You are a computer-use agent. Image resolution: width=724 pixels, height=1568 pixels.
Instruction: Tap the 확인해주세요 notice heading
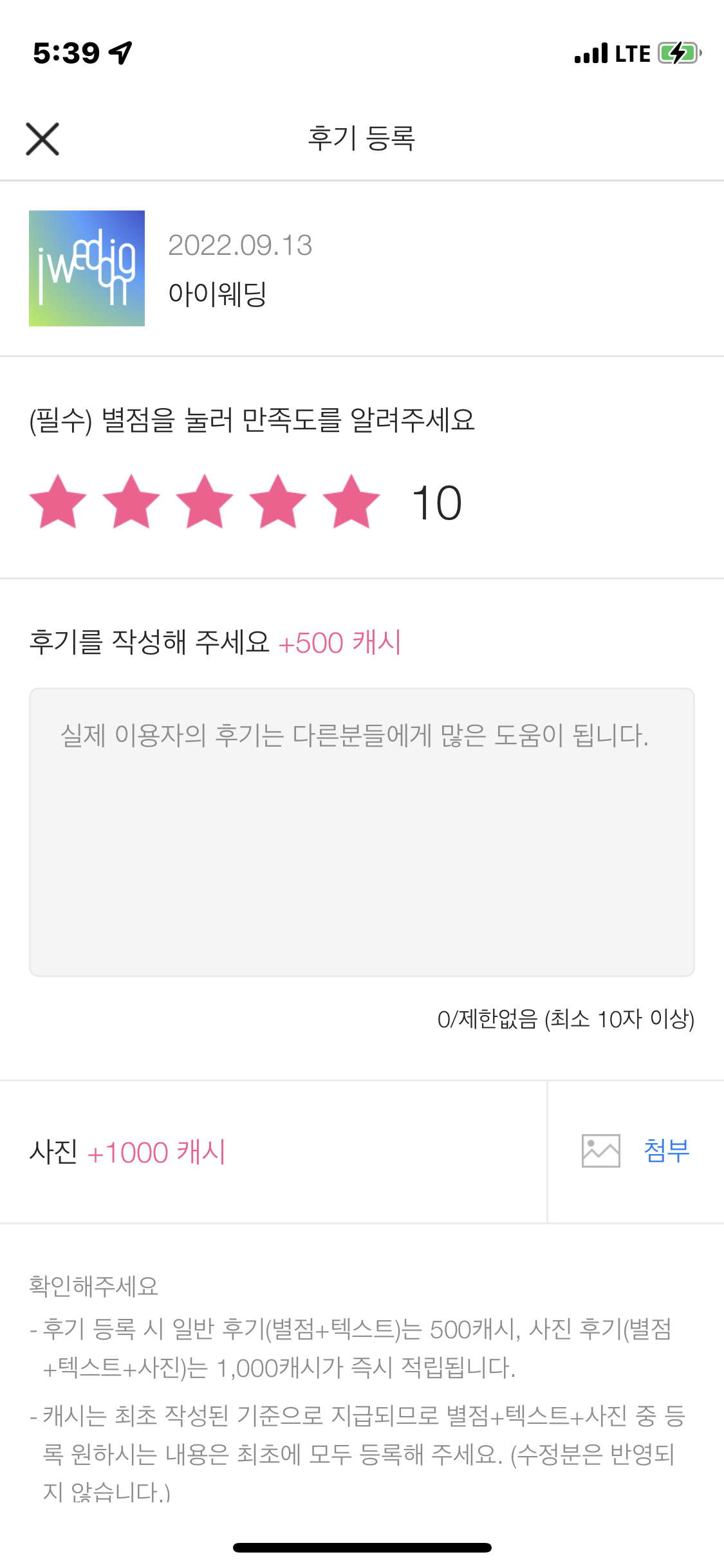(94, 1286)
